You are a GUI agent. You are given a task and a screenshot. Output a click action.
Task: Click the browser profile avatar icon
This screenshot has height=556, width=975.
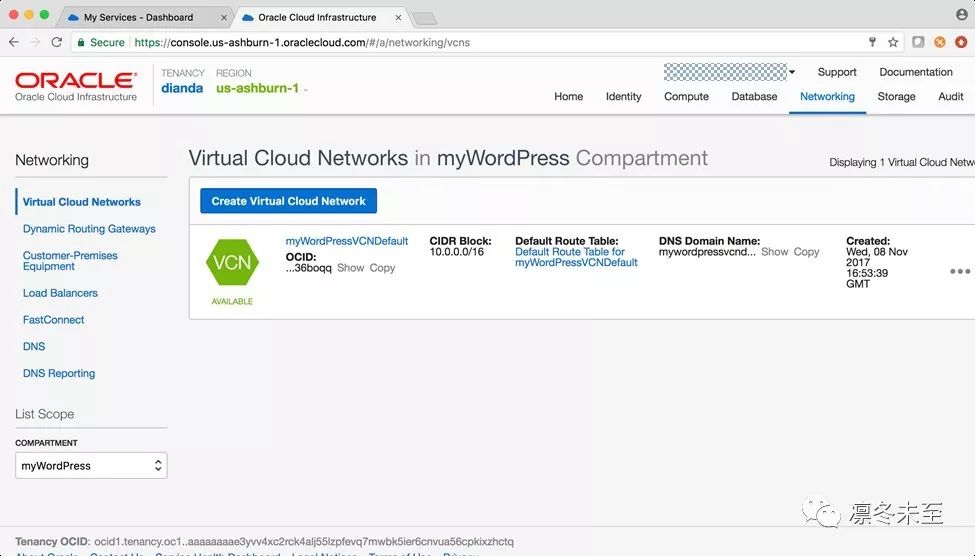[x=961, y=14]
